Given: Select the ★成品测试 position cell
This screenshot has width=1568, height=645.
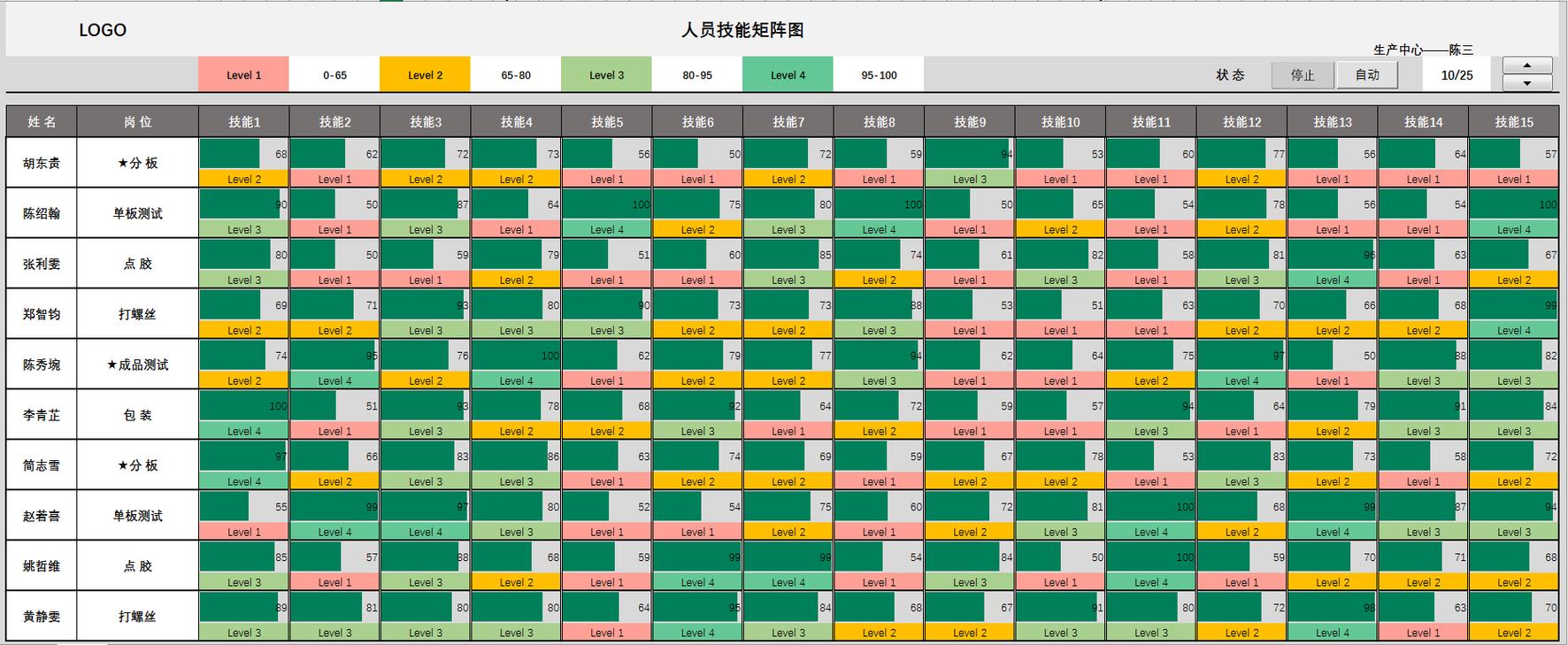Looking at the screenshot, I should 137,365.
